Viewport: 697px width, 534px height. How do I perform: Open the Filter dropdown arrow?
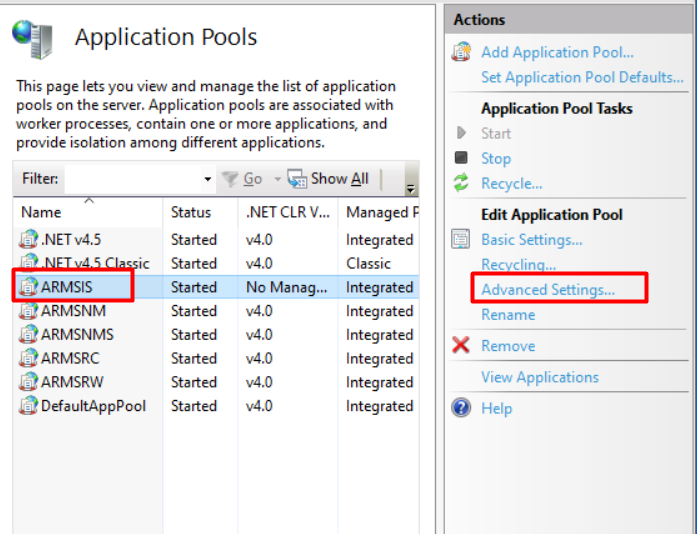[x=207, y=179]
